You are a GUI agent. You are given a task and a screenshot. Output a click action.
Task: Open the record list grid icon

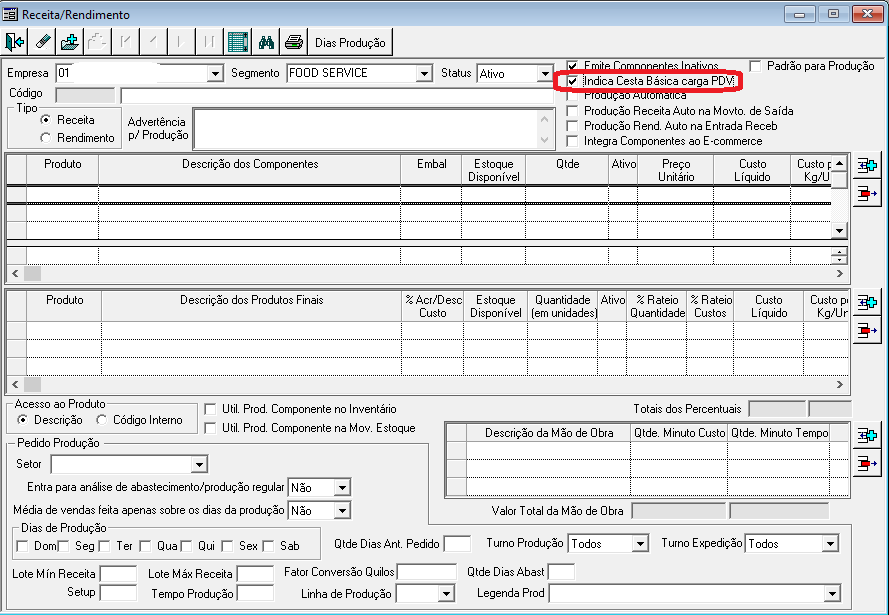[x=238, y=42]
